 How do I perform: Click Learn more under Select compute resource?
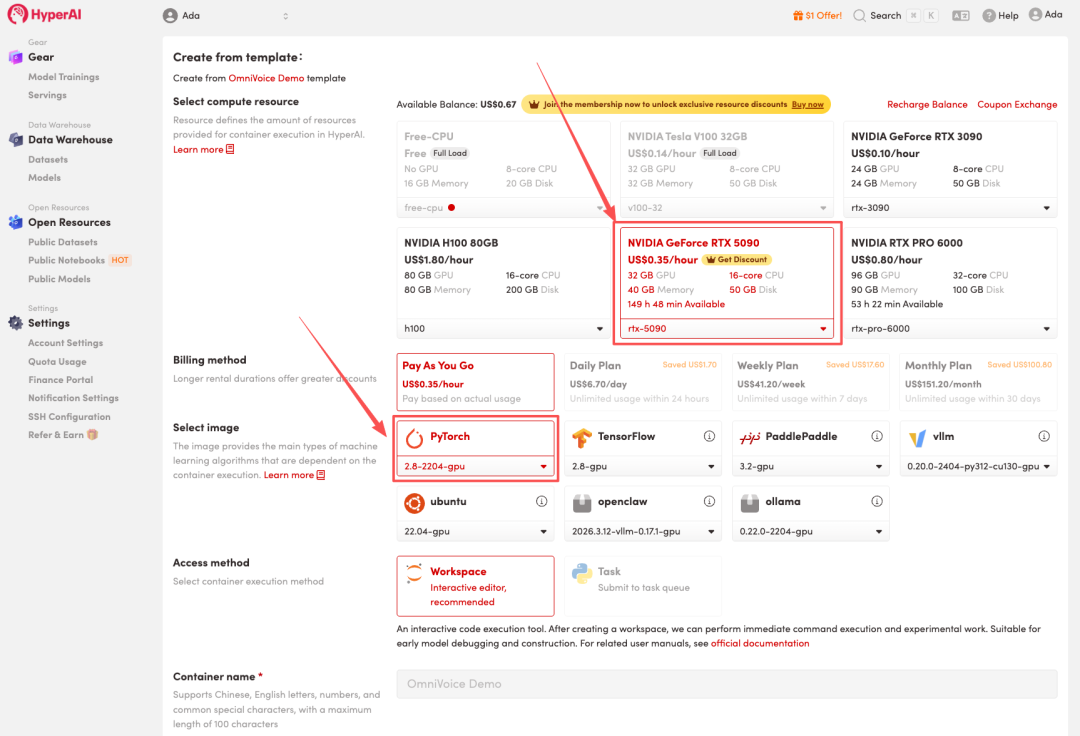[203, 149]
